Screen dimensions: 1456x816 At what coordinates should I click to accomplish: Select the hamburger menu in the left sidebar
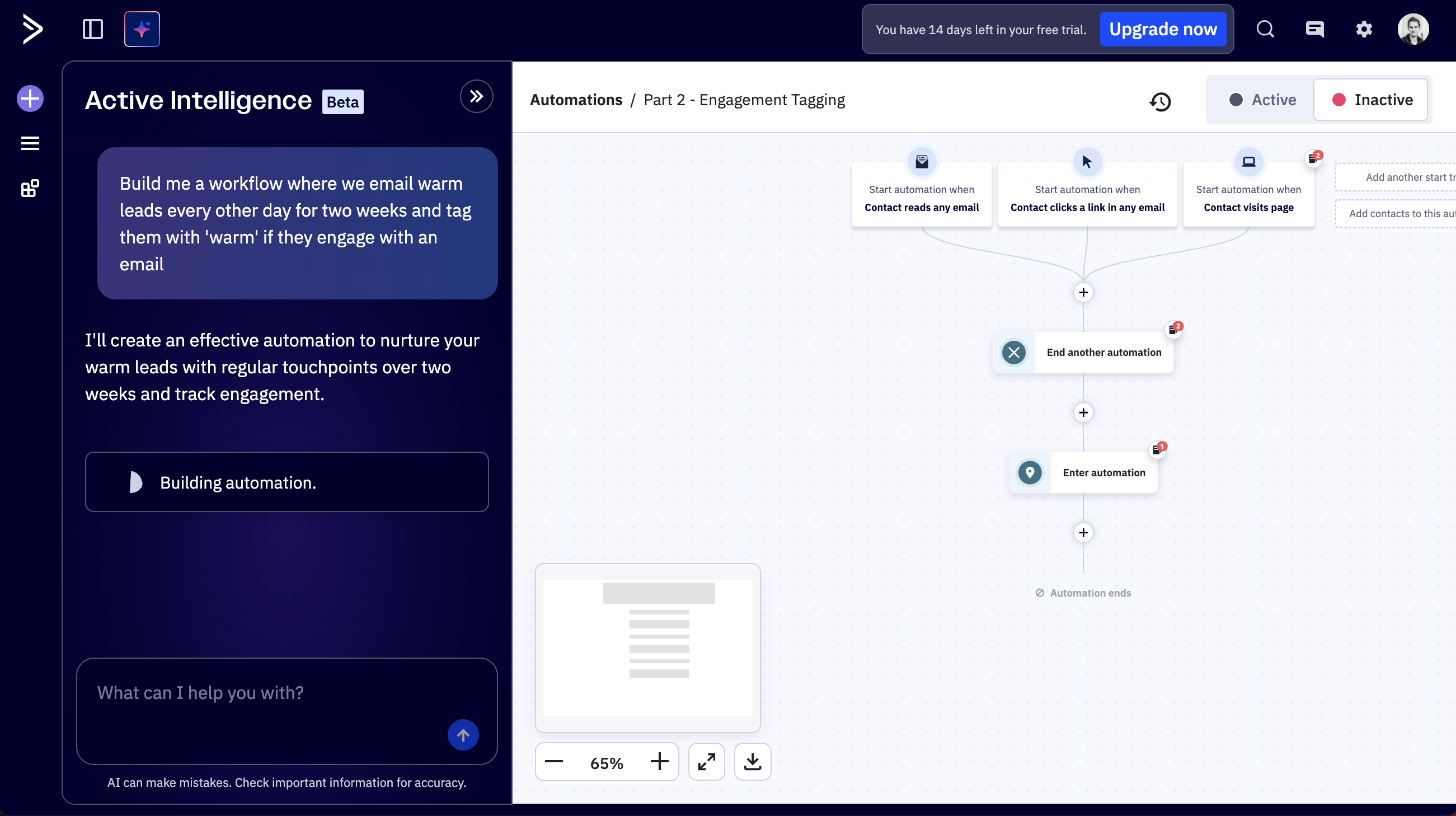point(30,143)
